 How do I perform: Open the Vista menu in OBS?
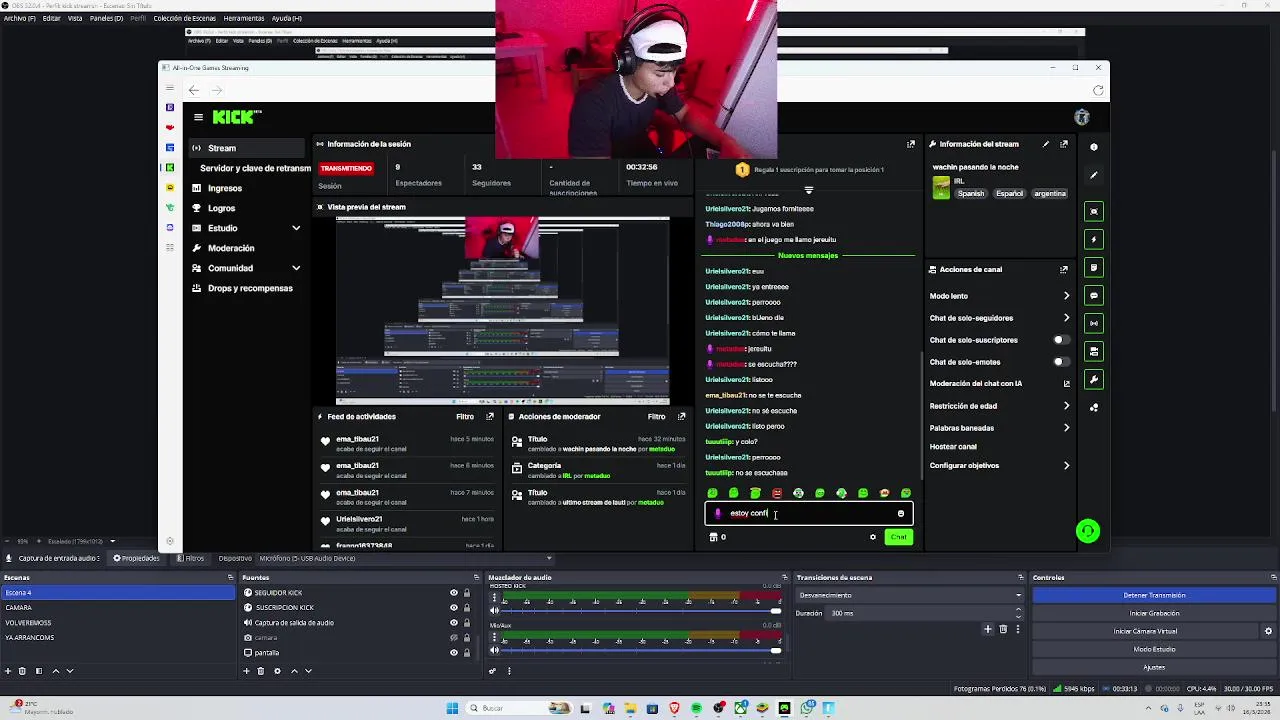pos(75,18)
